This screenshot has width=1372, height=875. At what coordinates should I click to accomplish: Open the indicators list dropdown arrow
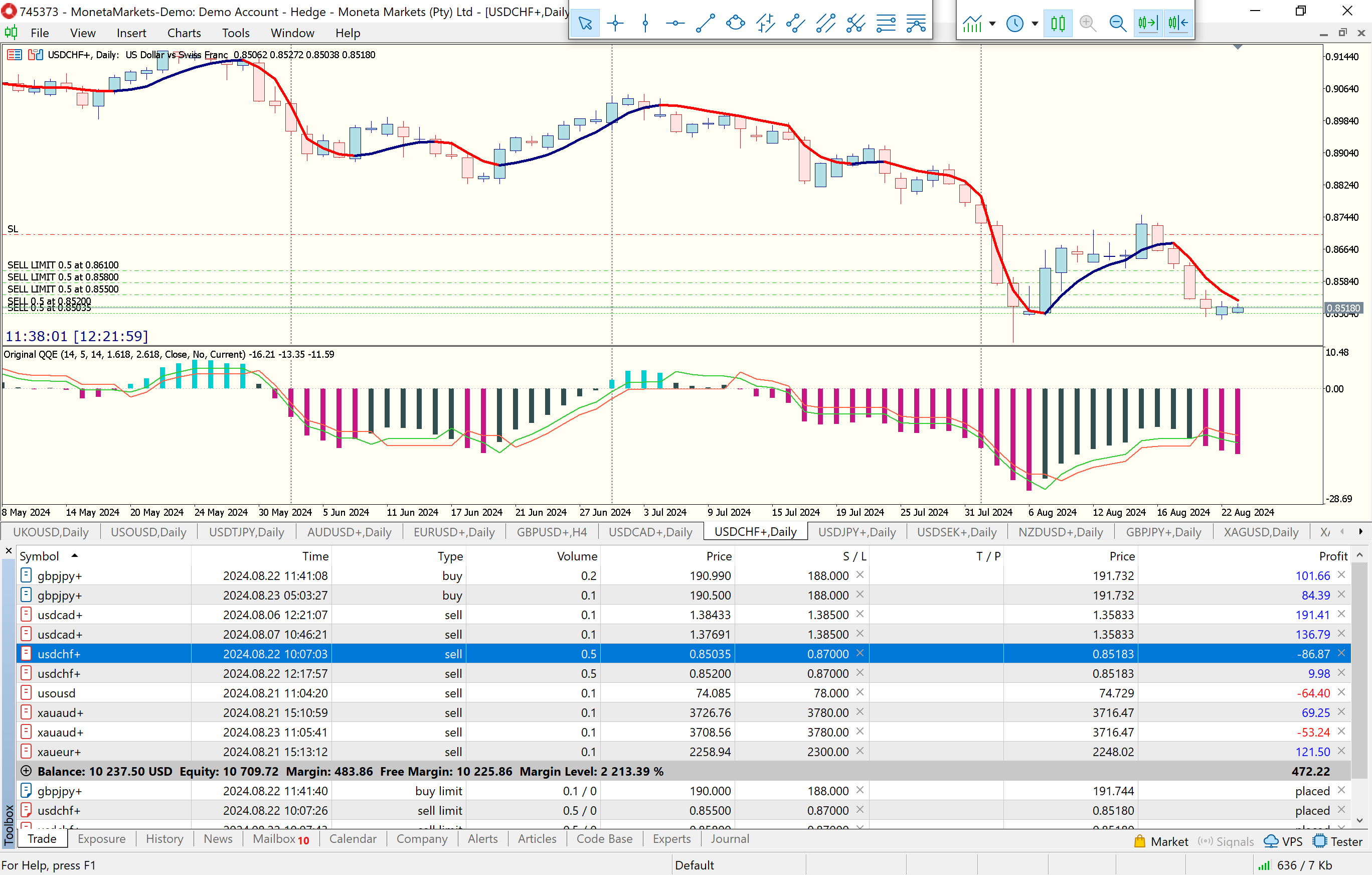pos(992,24)
